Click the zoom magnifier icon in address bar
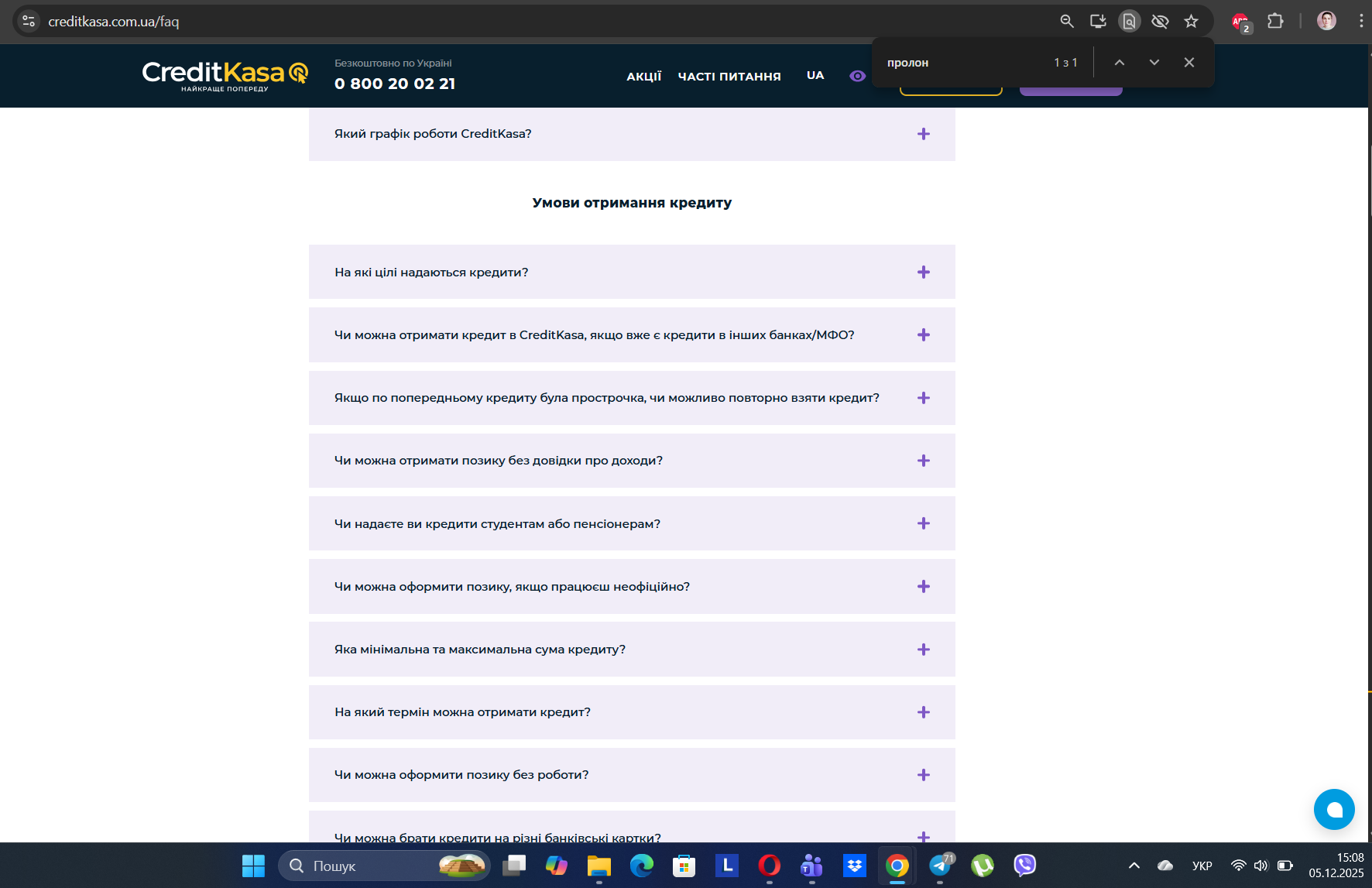The image size is (1372, 888). [x=1067, y=21]
